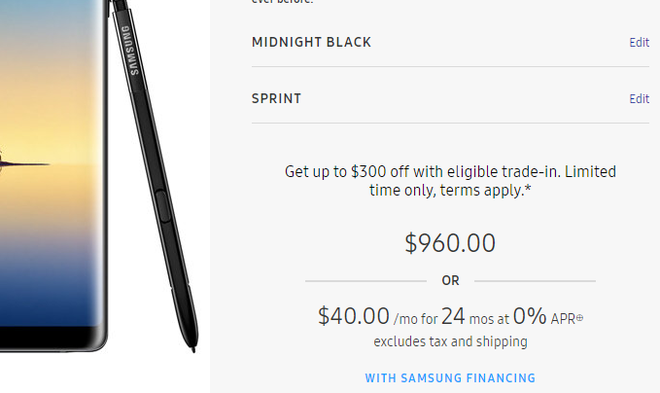The height and width of the screenshot is (393, 660).
Task: Click the Galaxy phone product image
Action: [53, 175]
